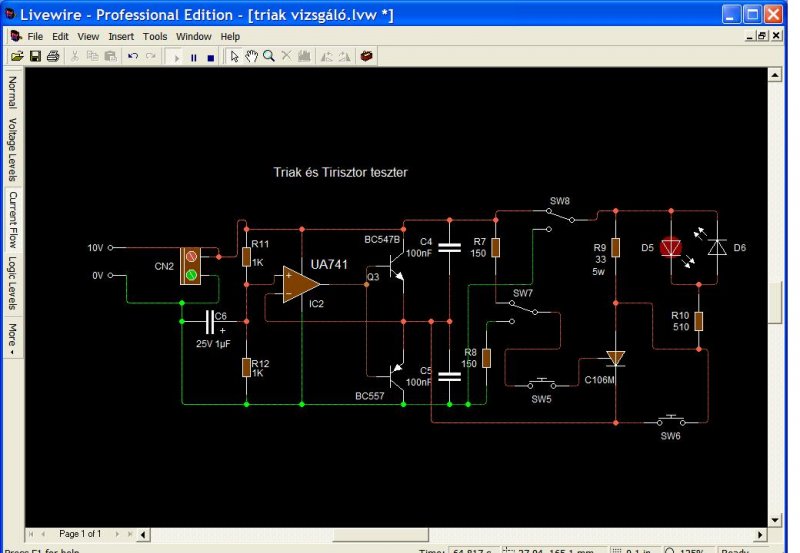Choose the hand Pan tool
This screenshot has width=800, height=553.
(x=252, y=56)
